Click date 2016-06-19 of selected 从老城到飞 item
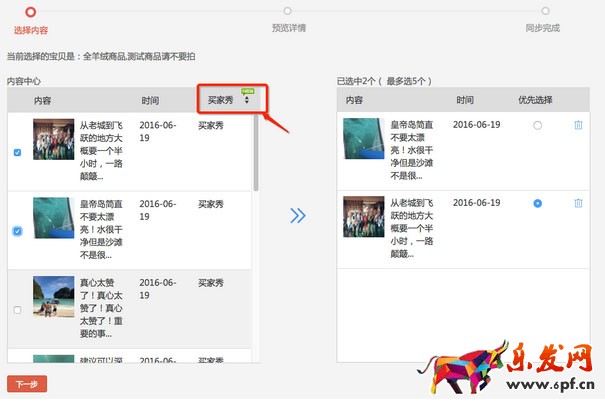605x405 pixels. tap(477, 202)
